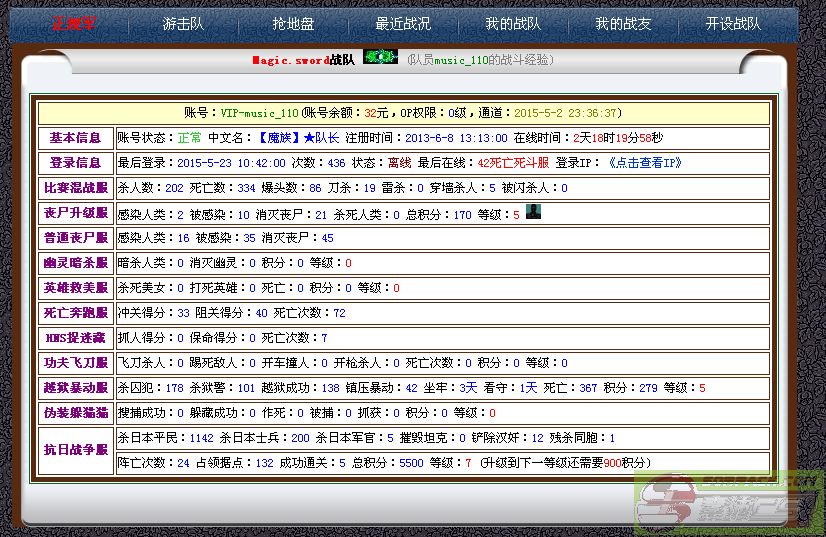Viewport: 826px width, 537px height.
Task: Click the death count value 334
Action: (246, 188)
